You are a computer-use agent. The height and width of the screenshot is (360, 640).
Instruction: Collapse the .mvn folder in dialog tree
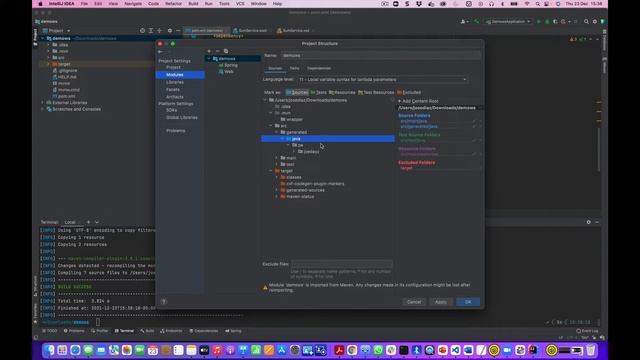click(271, 113)
